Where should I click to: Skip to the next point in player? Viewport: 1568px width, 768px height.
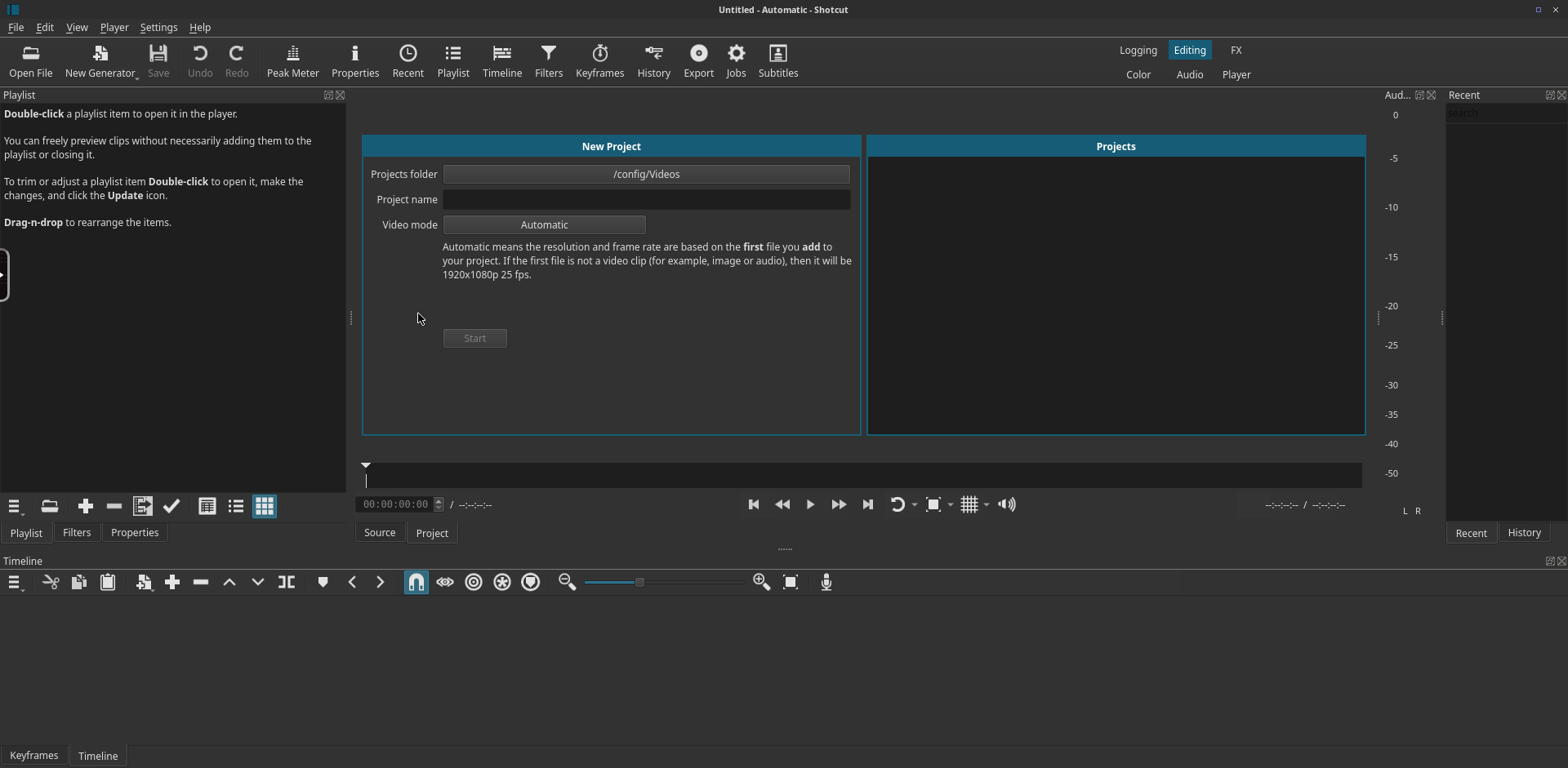867,505
